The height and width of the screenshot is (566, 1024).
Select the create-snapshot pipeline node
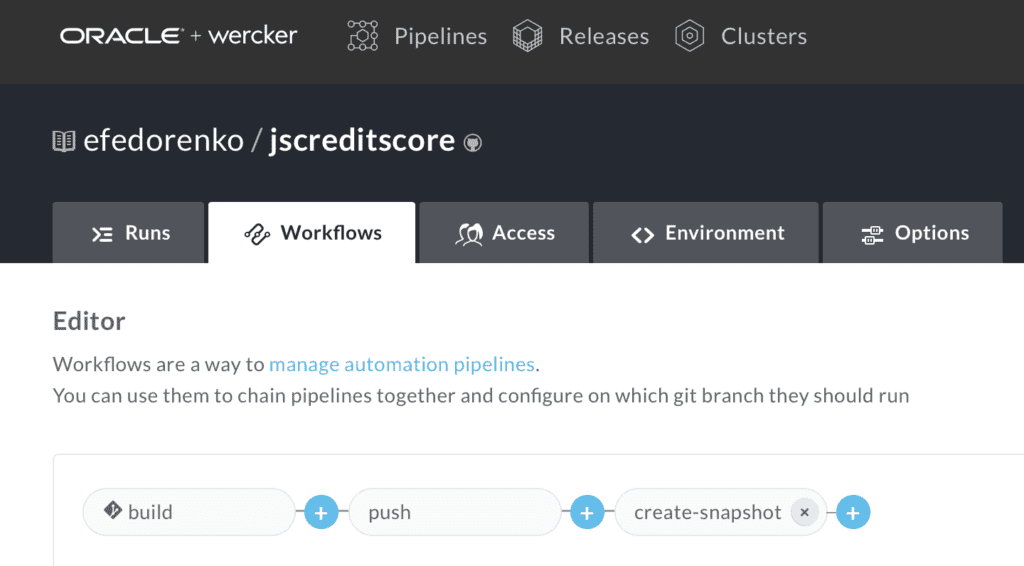(721, 512)
